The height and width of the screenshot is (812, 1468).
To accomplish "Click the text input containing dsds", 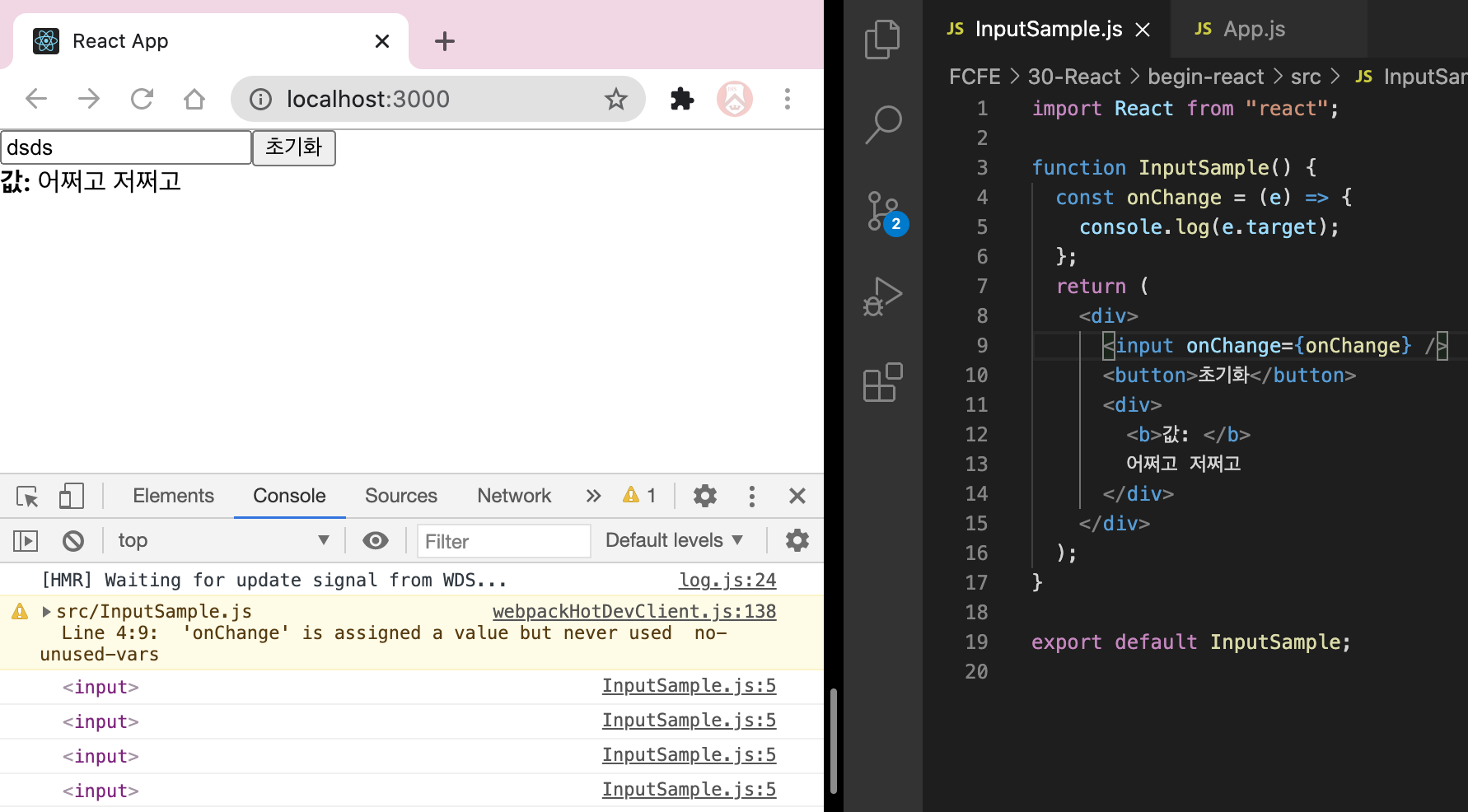I will (x=126, y=147).
